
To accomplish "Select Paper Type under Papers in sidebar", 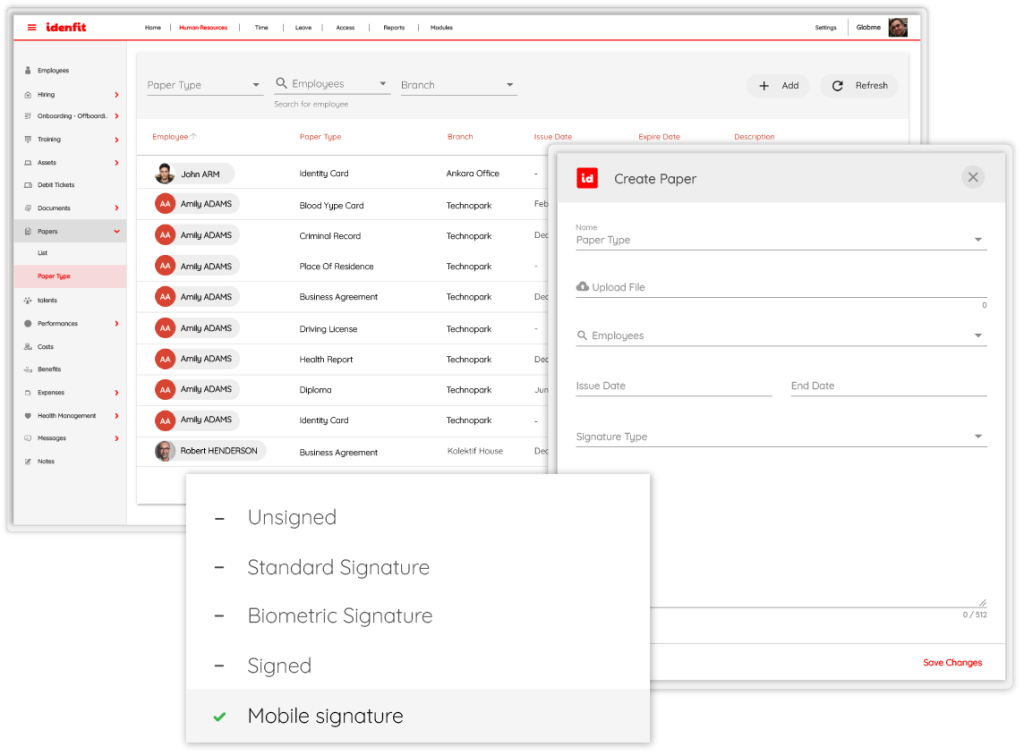I will [54, 276].
